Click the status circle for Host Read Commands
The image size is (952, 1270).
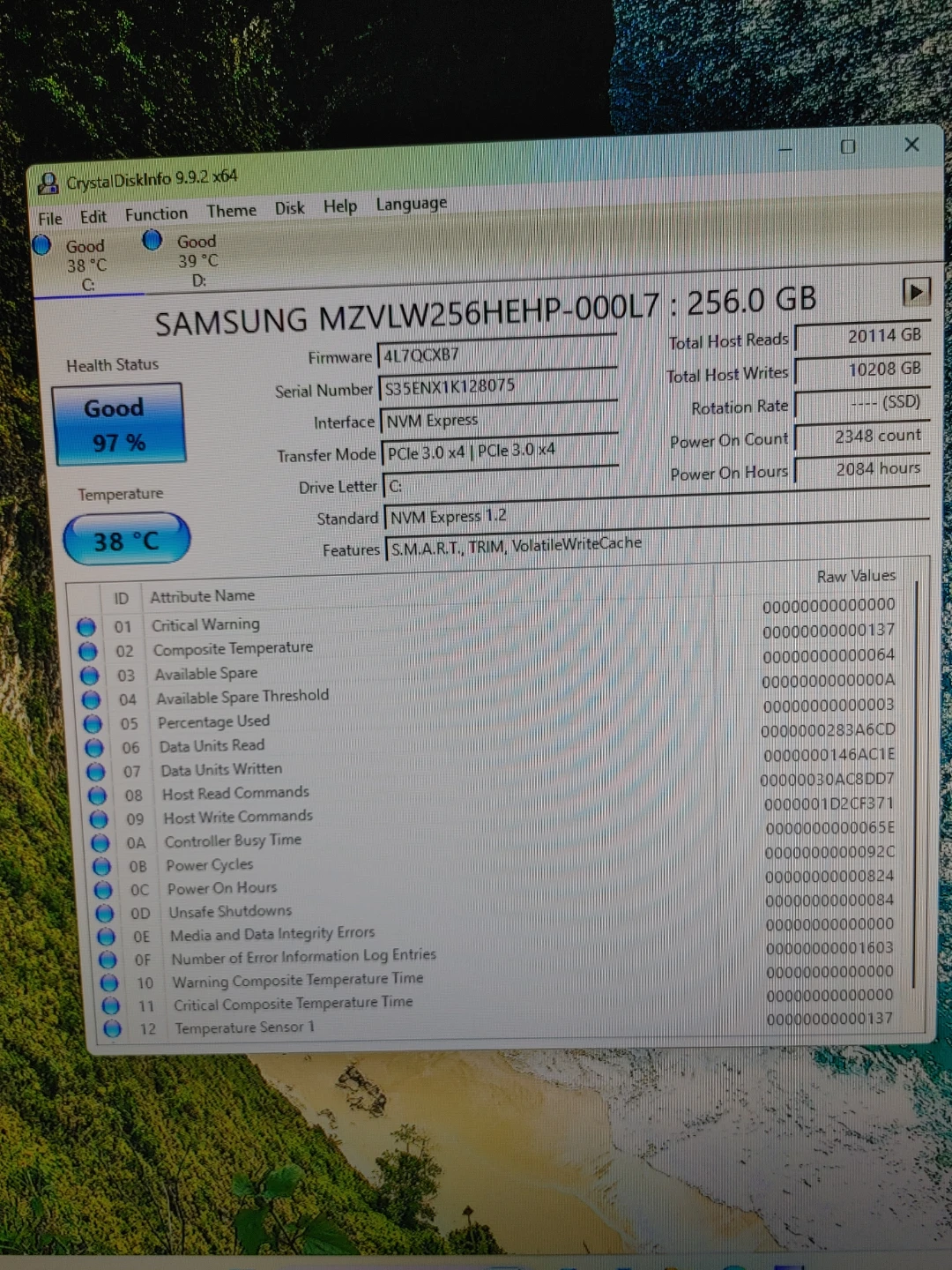pos(98,795)
